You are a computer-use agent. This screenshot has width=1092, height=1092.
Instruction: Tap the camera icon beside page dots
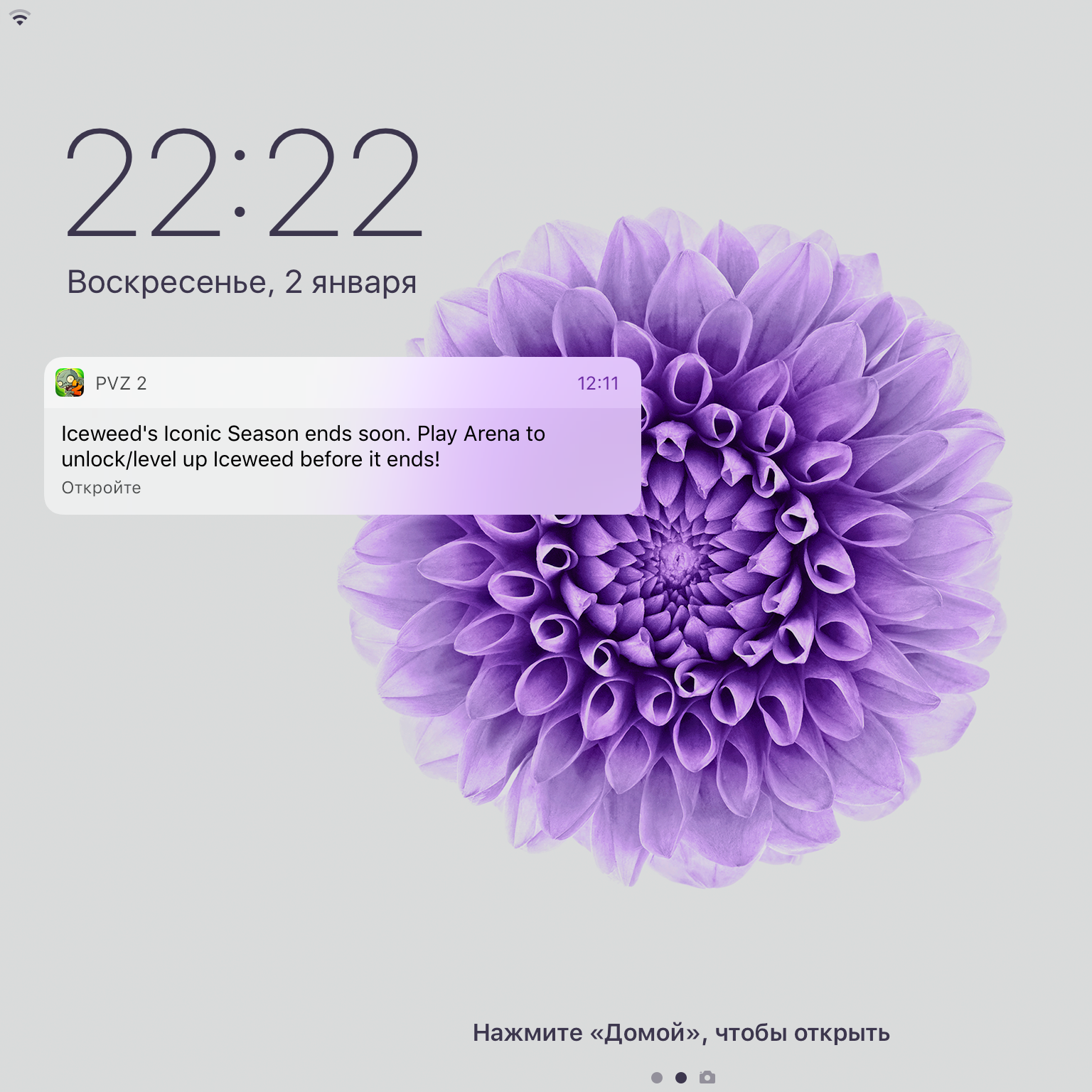pos(707,1077)
